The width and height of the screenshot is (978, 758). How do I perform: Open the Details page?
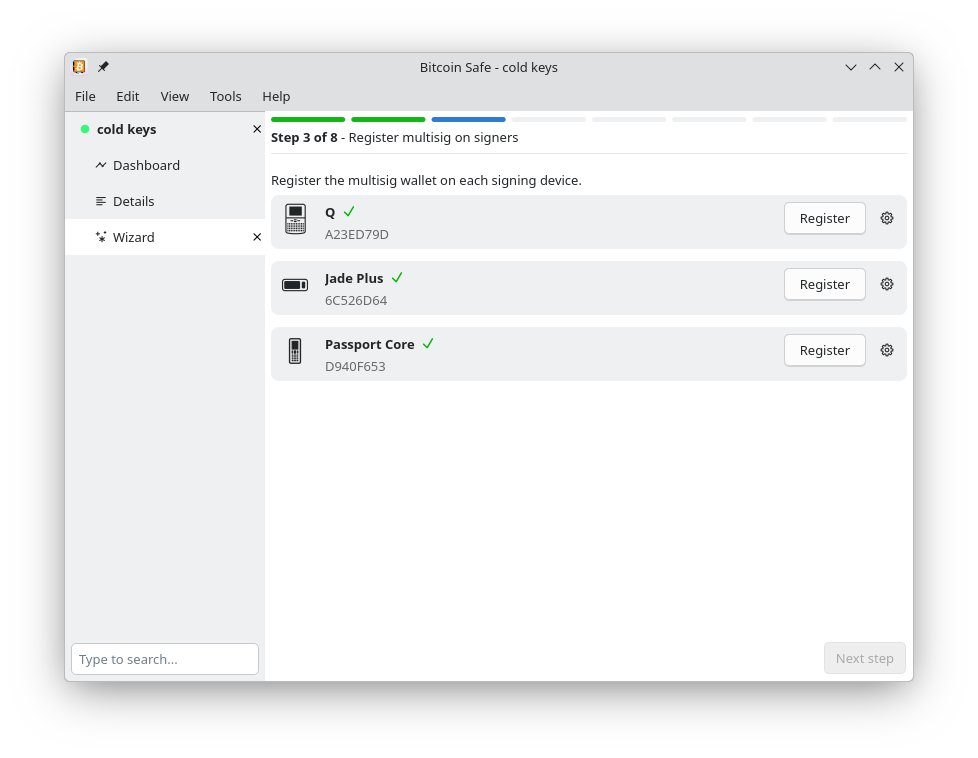(x=165, y=201)
